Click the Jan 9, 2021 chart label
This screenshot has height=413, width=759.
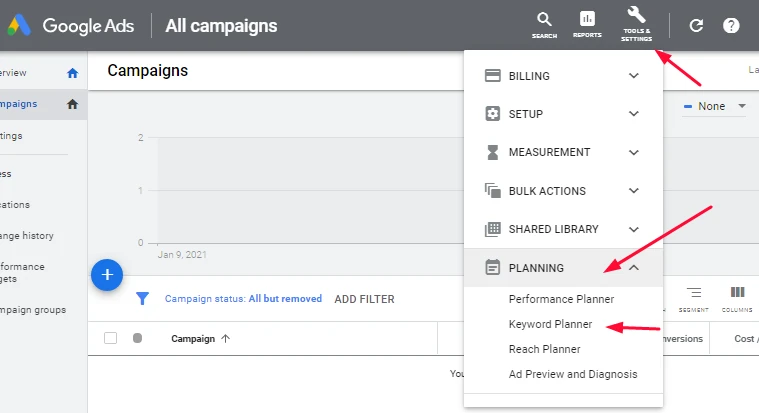(x=182, y=255)
